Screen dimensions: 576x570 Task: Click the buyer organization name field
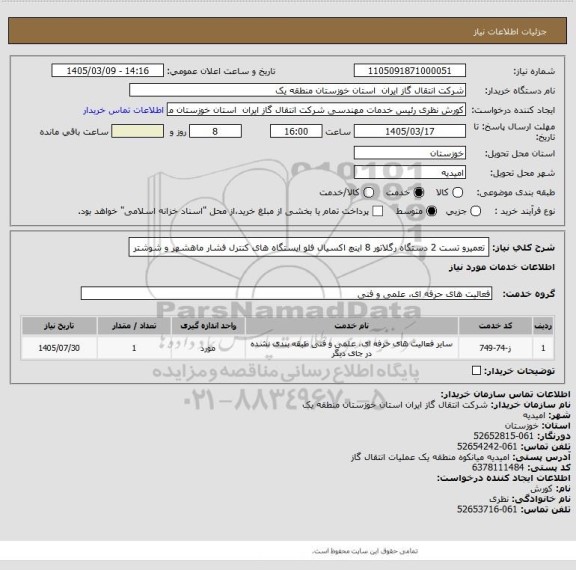pos(298,90)
